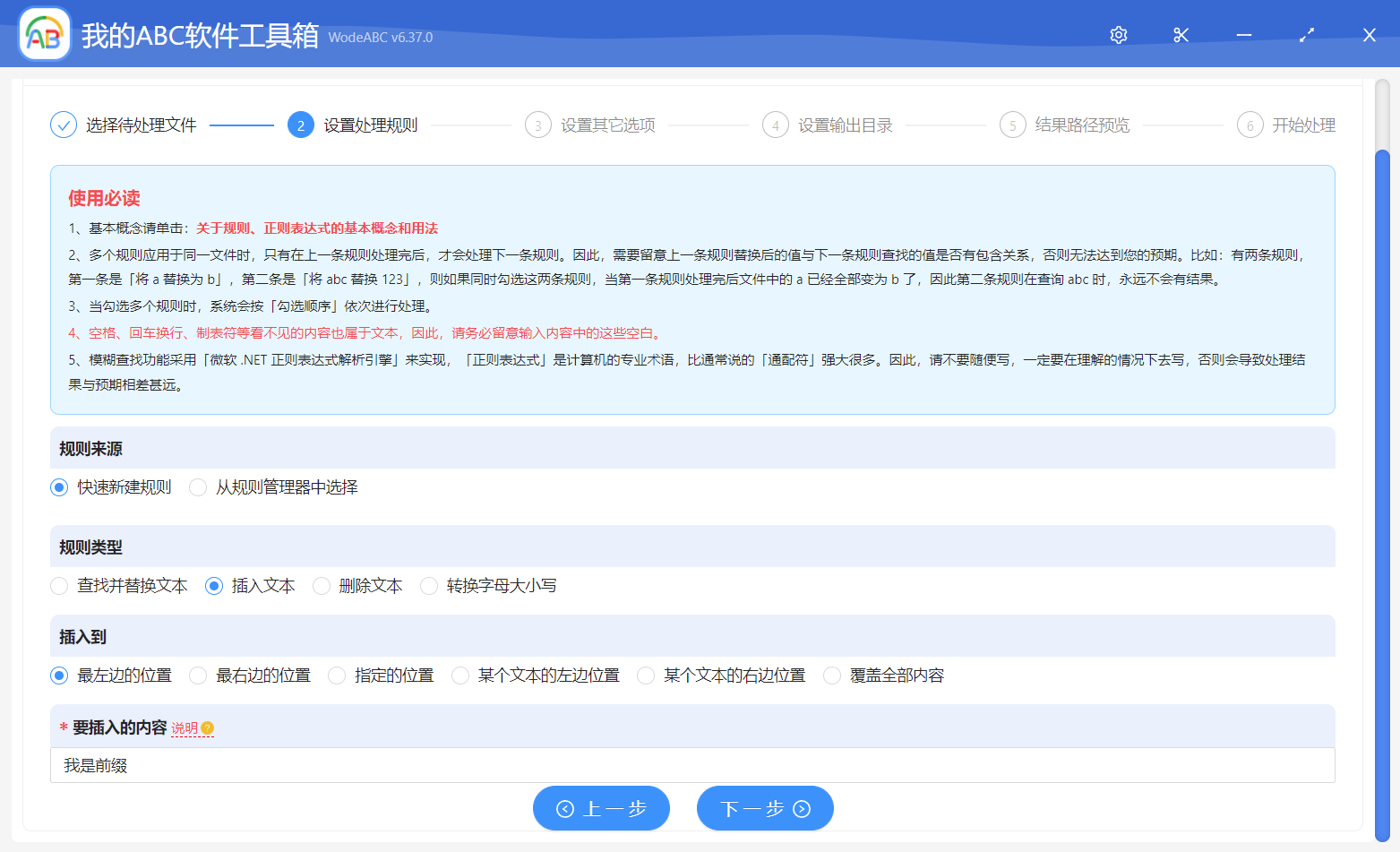Viewport: 1400px width, 852px height.
Task: Click the 上一步 previous button
Action: [x=601, y=809]
